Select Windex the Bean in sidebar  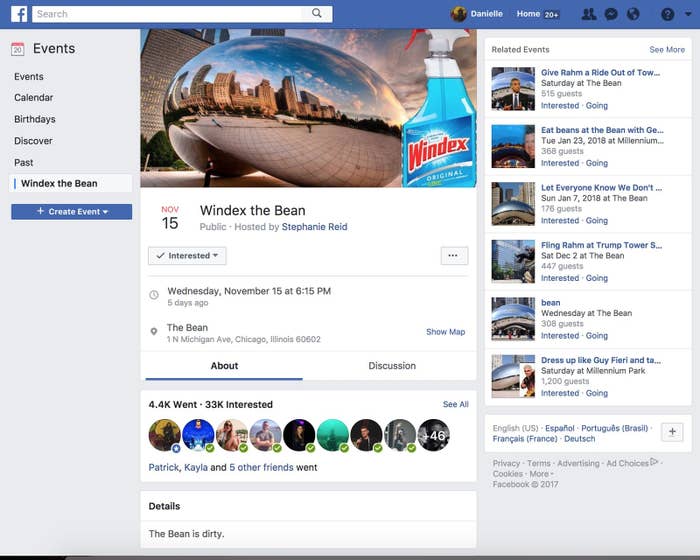pos(71,184)
